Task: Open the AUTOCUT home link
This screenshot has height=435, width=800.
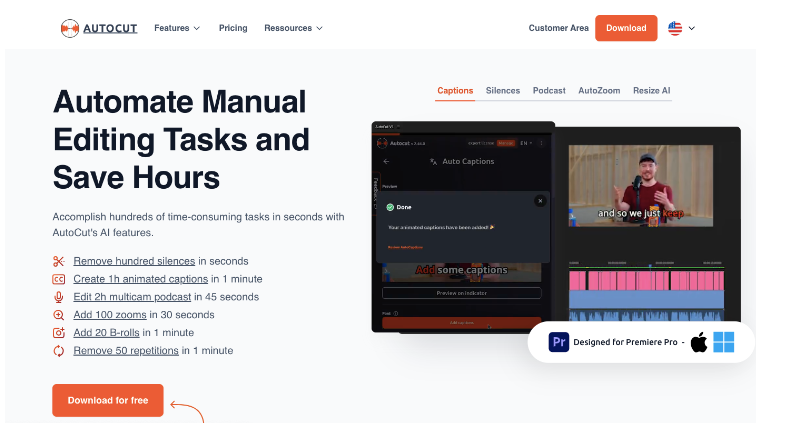Action: click(x=110, y=29)
